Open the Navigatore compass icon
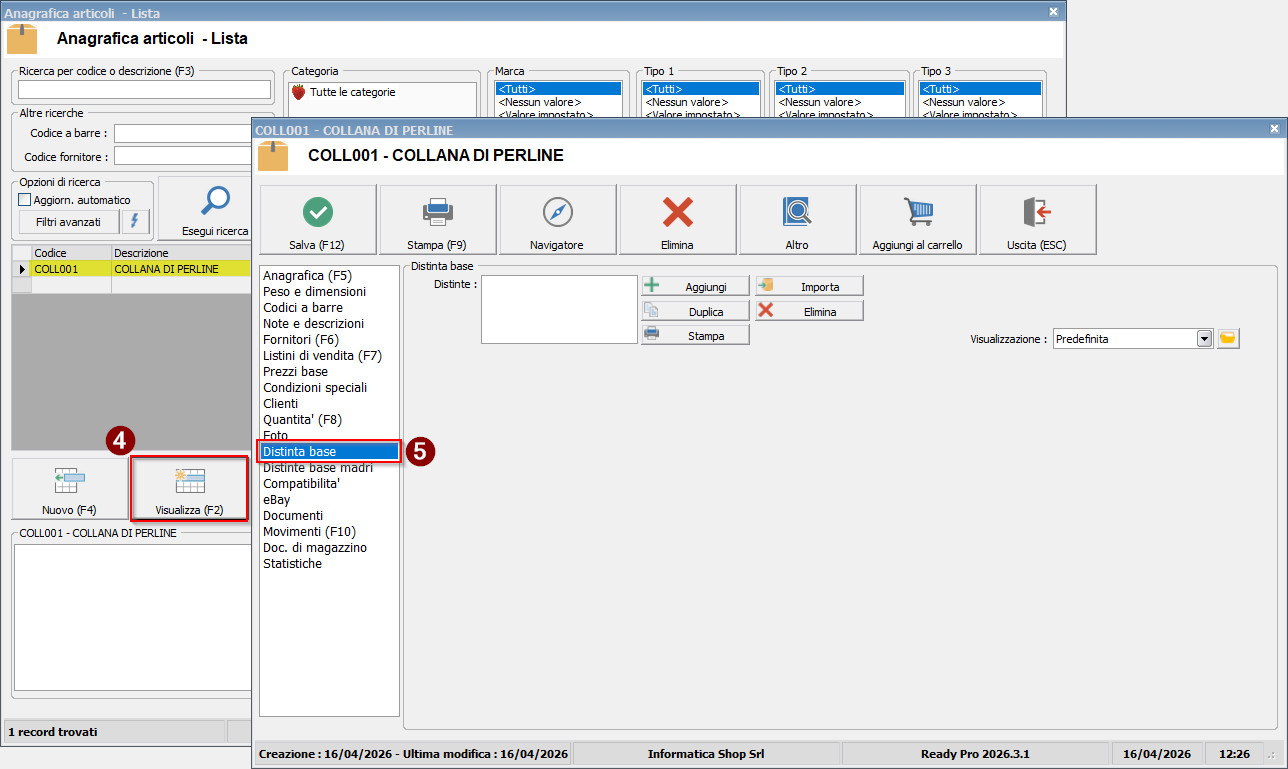The height and width of the screenshot is (769, 1288). coord(557,211)
